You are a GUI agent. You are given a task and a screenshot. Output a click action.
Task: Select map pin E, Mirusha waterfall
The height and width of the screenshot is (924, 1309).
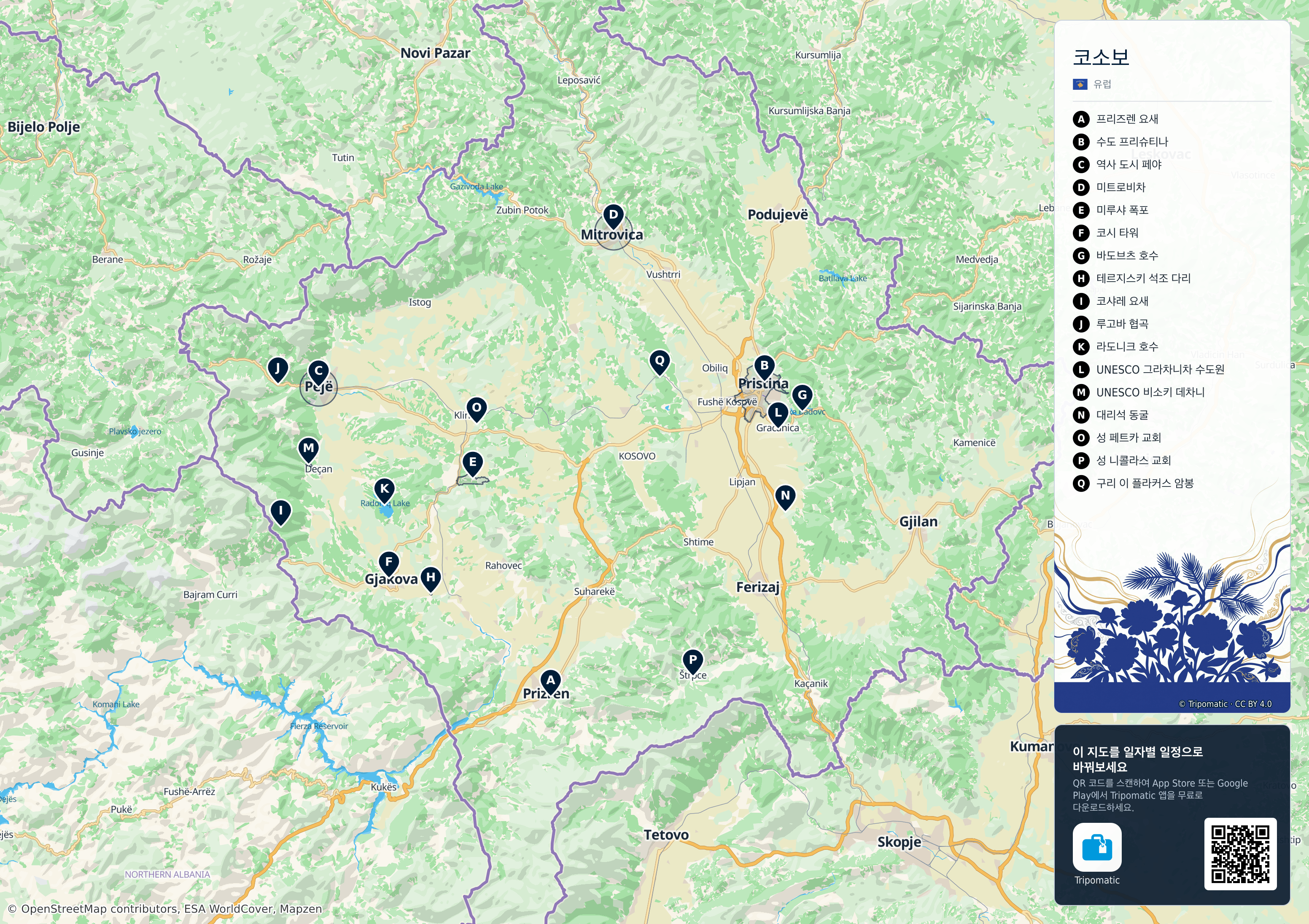[x=473, y=464]
